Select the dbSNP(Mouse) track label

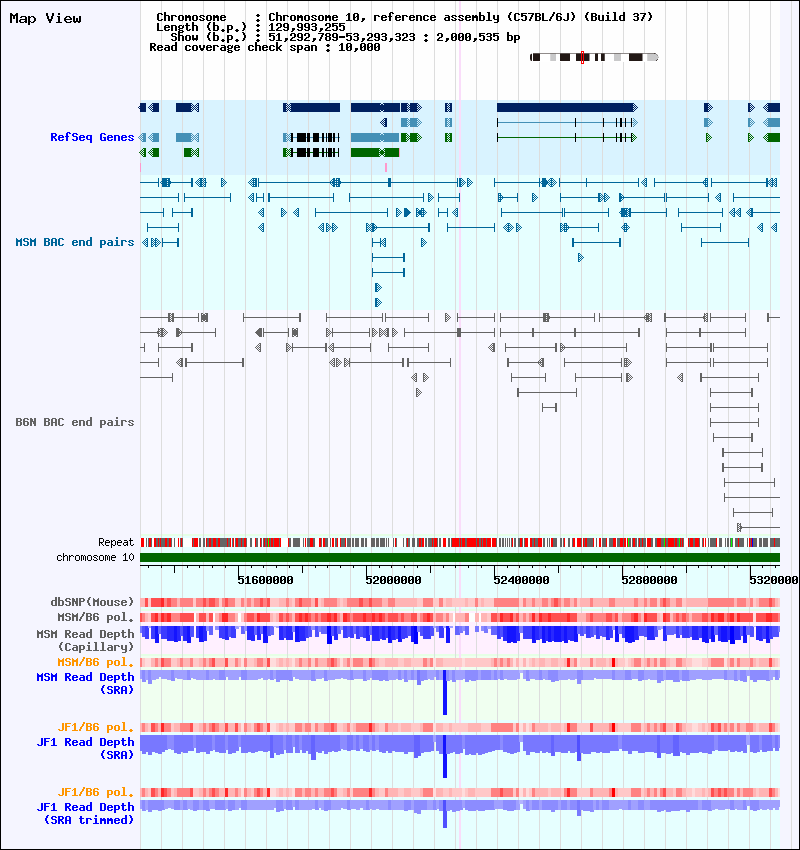click(92, 602)
